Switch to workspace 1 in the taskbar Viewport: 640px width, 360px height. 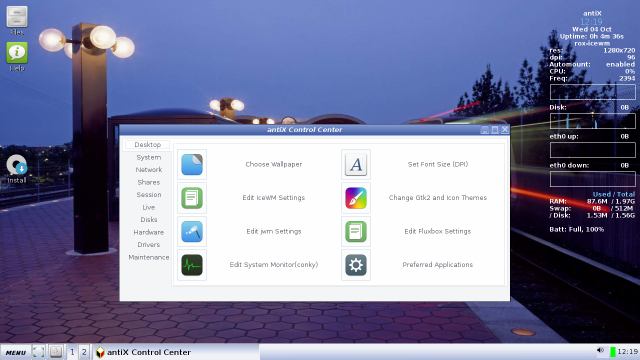pos(72,352)
